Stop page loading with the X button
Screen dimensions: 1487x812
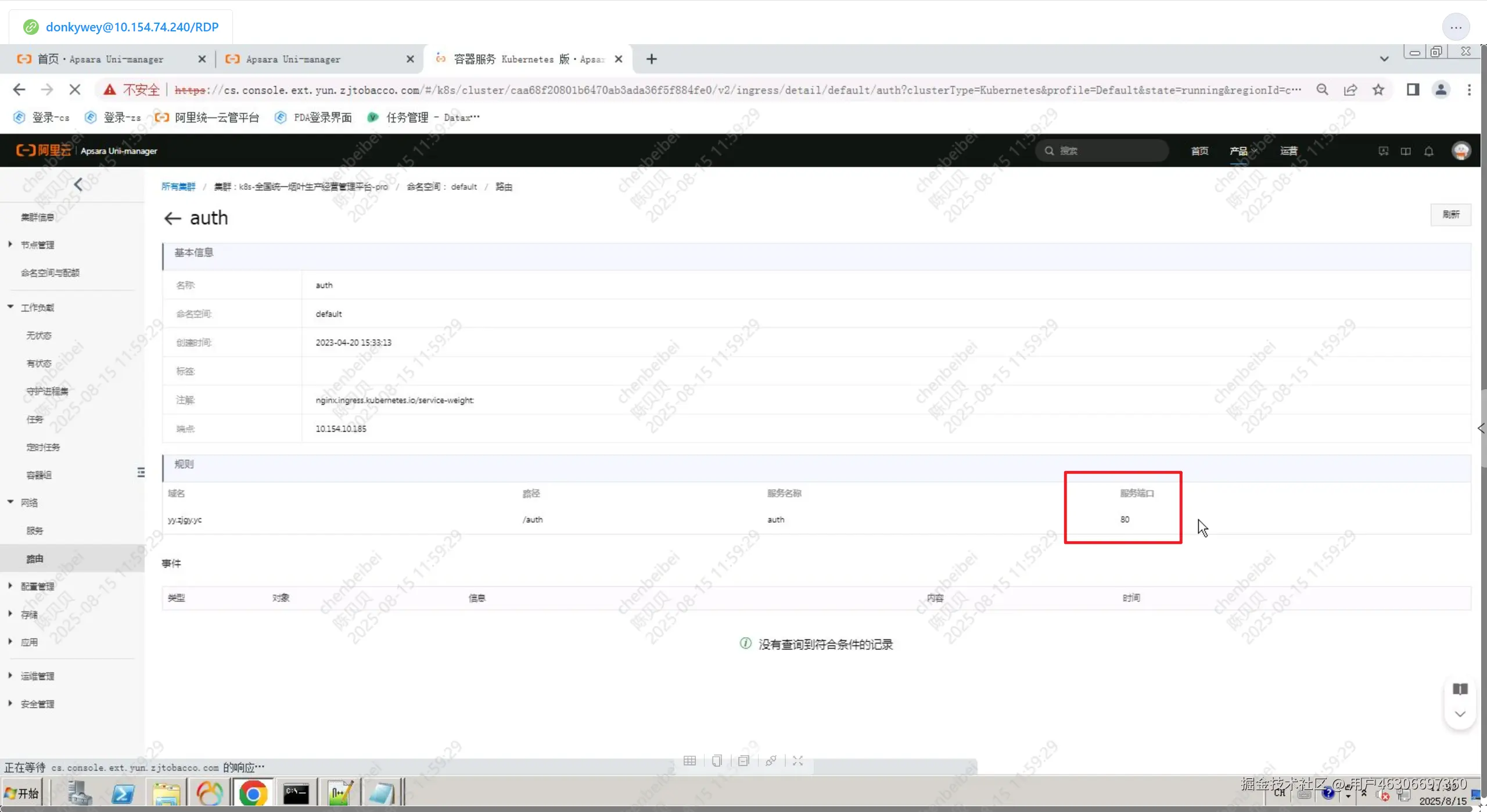pyautogui.click(x=75, y=89)
